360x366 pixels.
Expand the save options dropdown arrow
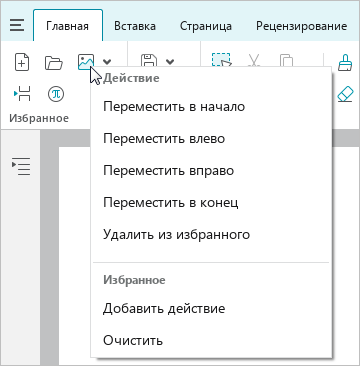[x=170, y=62]
